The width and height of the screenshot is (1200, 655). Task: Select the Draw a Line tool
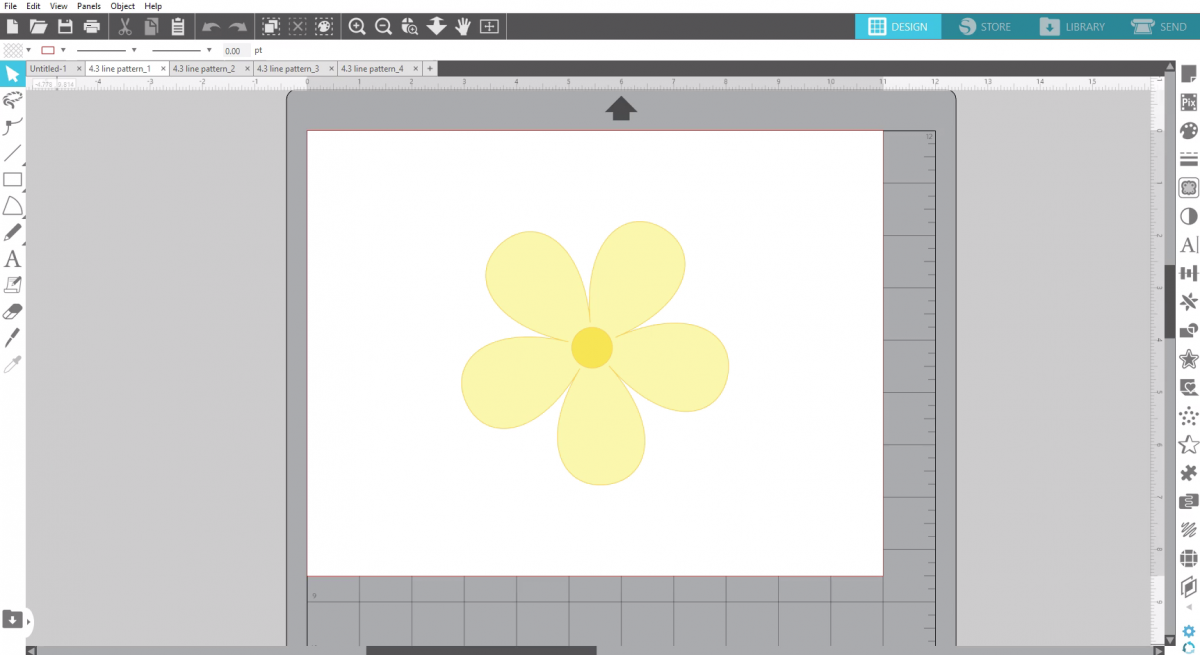[12, 153]
